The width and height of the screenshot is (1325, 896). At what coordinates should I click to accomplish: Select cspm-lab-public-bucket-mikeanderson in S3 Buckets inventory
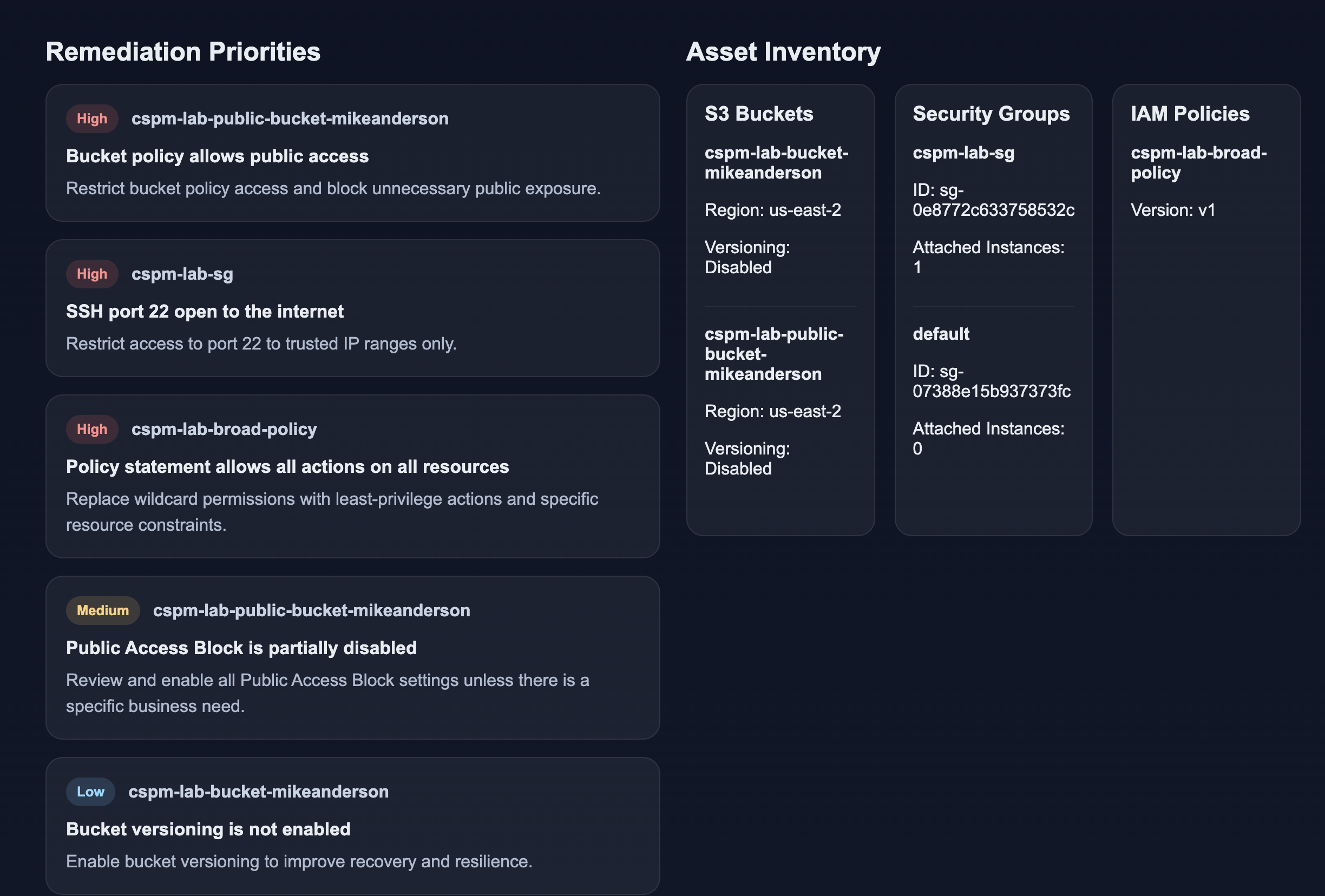[773, 354]
